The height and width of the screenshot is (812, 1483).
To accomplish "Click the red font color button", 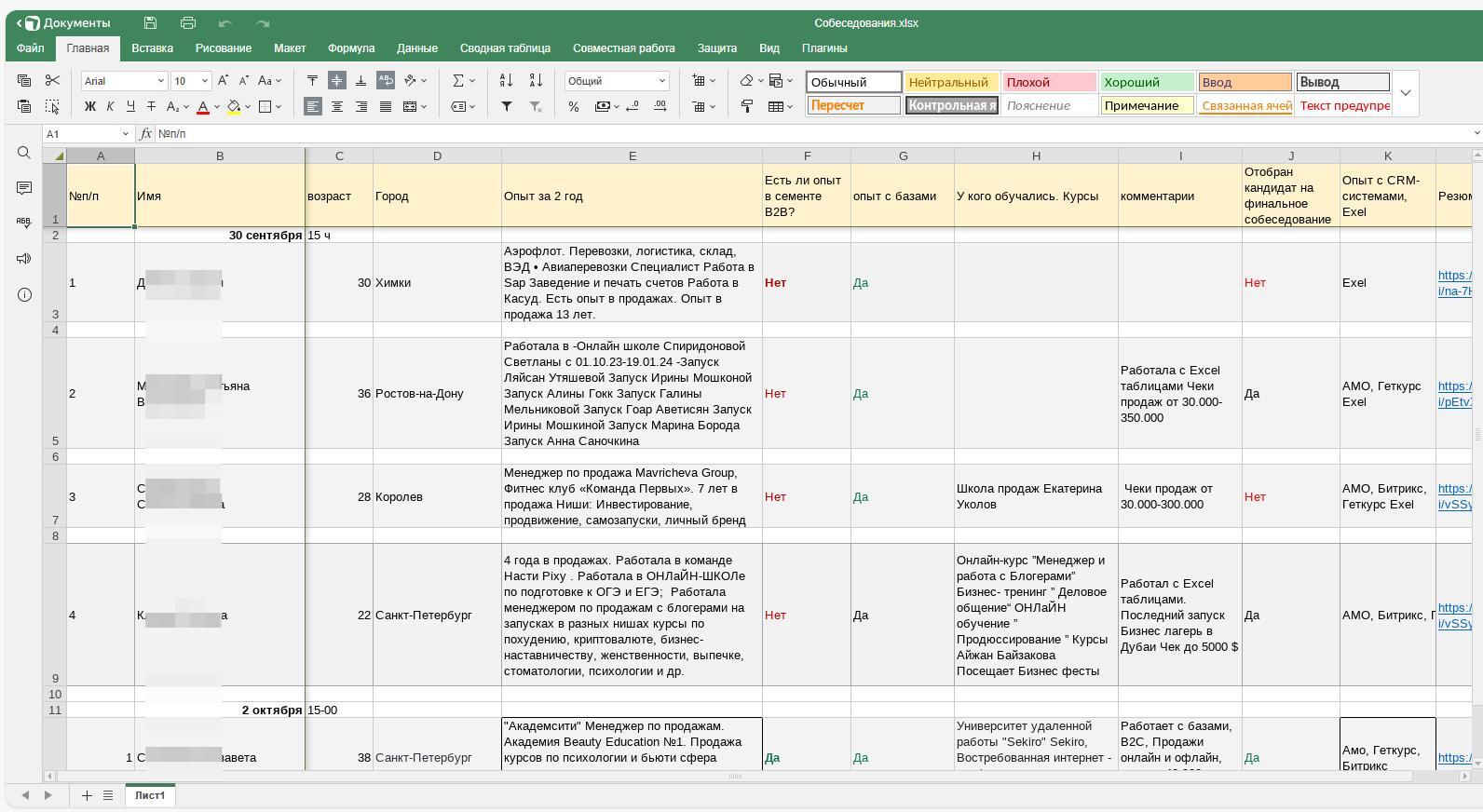I will (202, 107).
